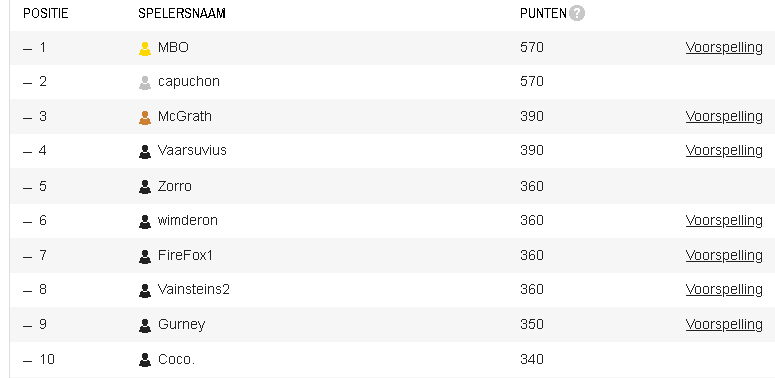Screen dimensions: 775x378
Task: Click the SPELERSNAAM column header
Action: (181, 14)
